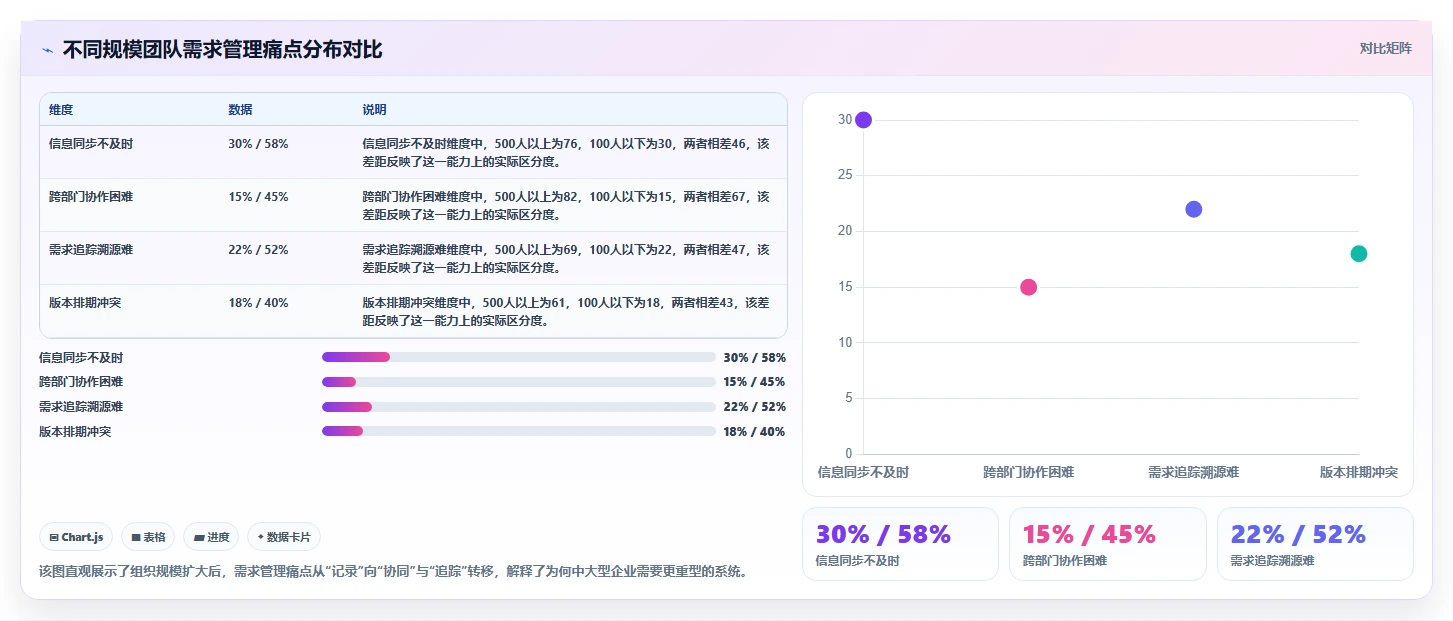The image size is (1453, 621).
Task: Click table value 15% / 45%
Action: 258,197
